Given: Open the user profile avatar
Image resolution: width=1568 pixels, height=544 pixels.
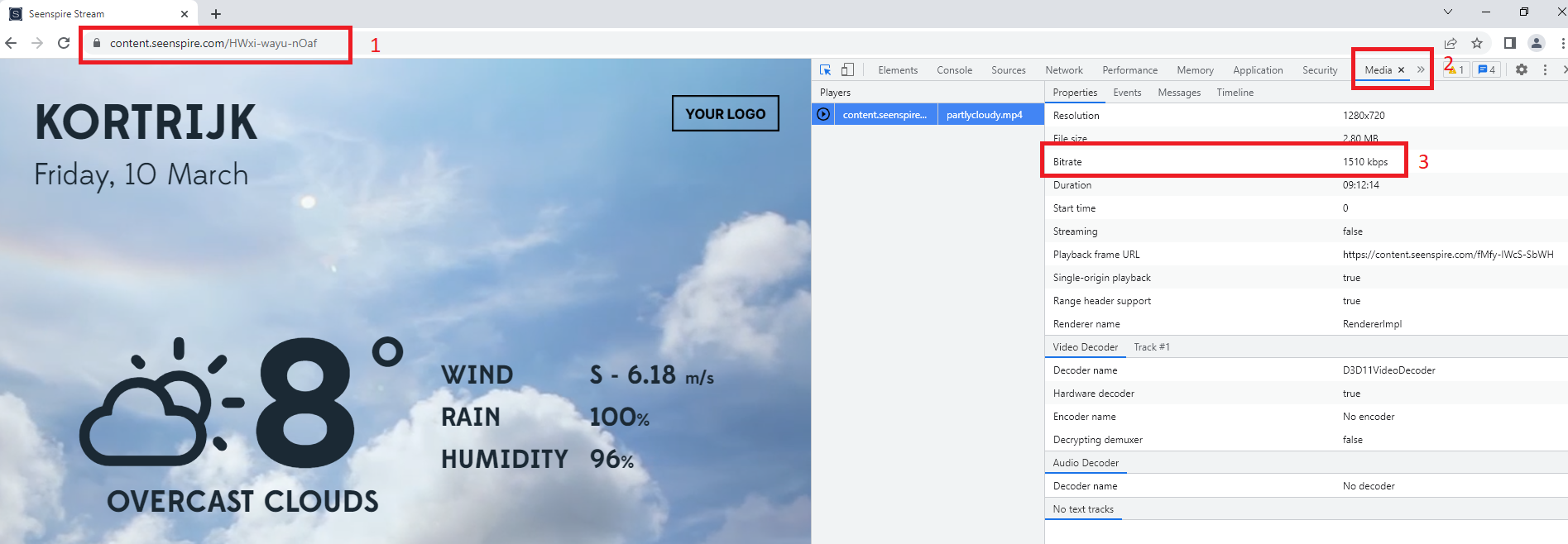Looking at the screenshot, I should pos(1537,43).
